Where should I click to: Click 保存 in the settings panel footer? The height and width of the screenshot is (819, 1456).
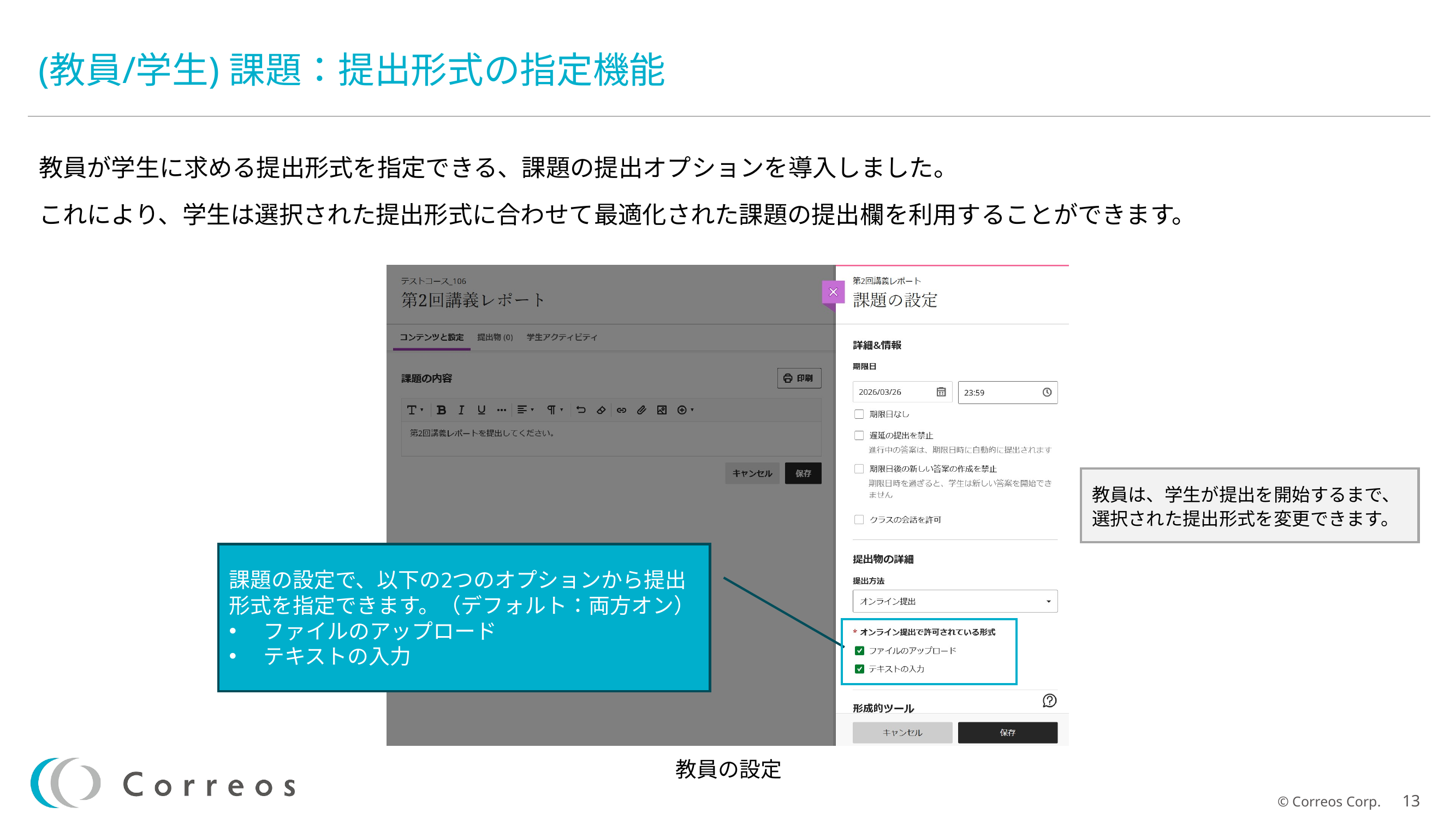(x=1008, y=733)
